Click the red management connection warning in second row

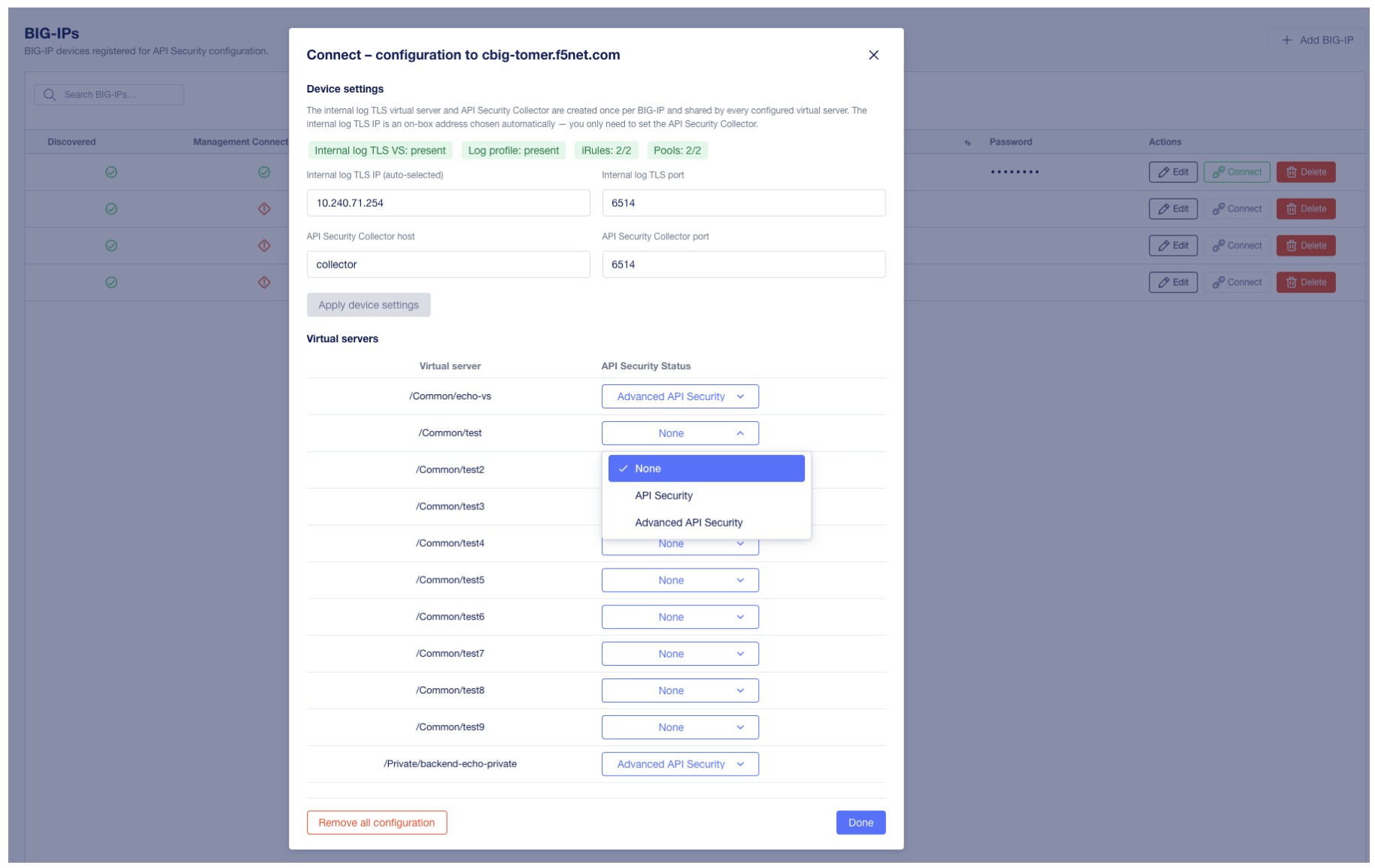[x=264, y=209]
